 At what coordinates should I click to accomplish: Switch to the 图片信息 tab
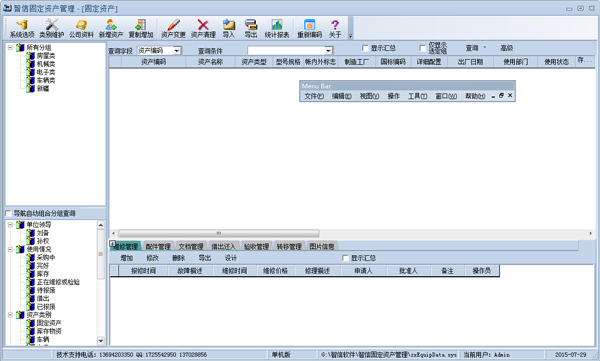click(322, 247)
